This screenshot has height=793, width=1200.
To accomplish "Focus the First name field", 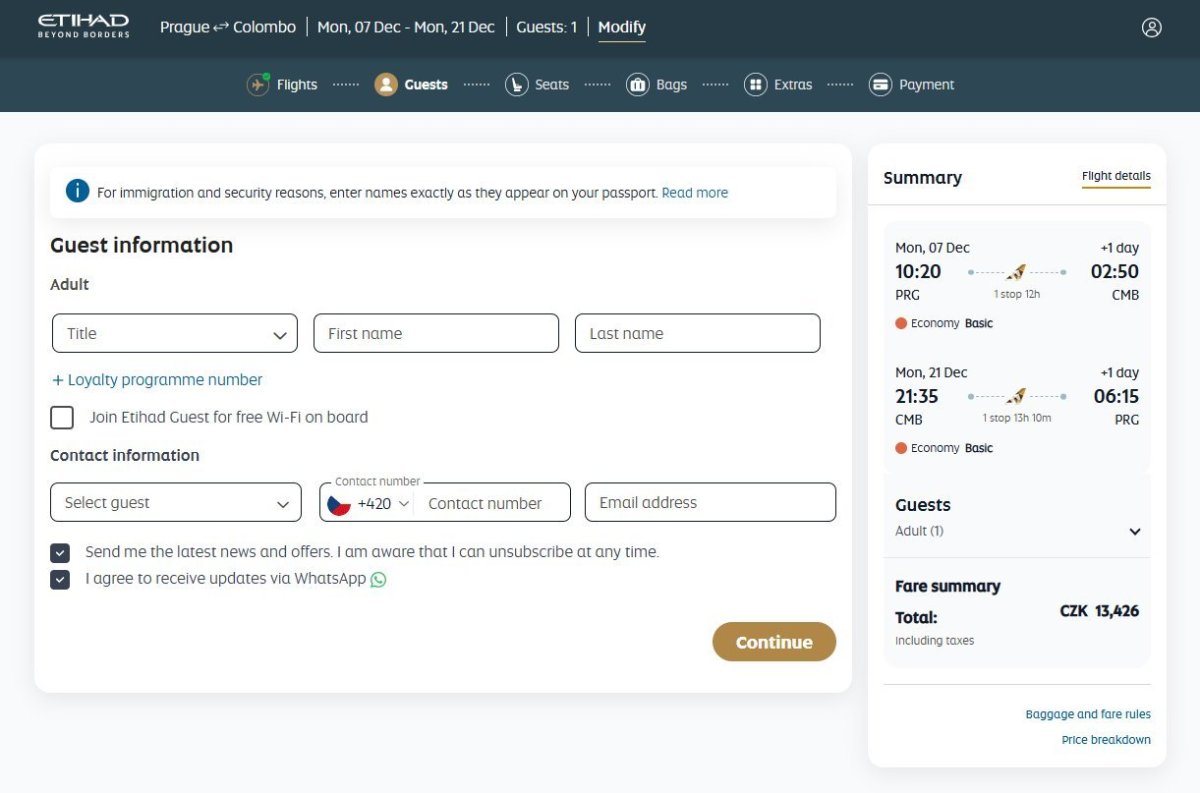I will (x=436, y=333).
